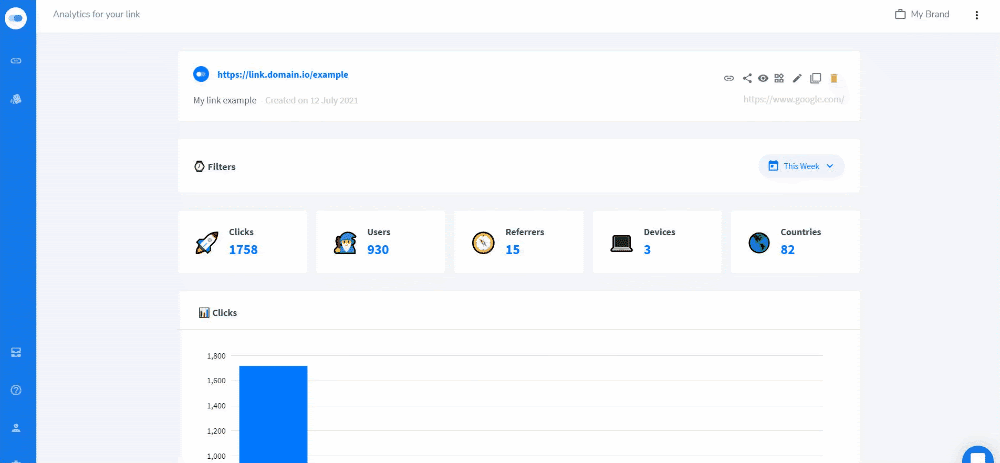Duplicate the link using the copy icon
This screenshot has width=1000, height=463.
815,78
